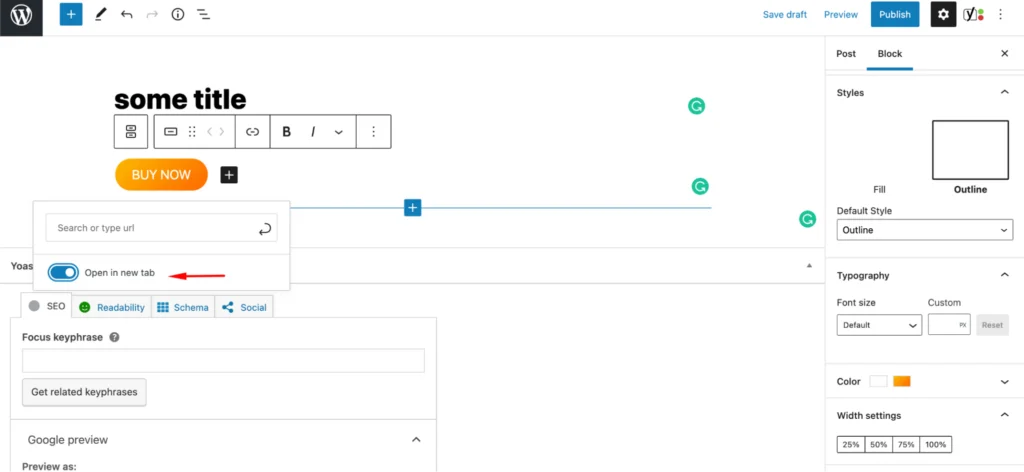
Task: Open the block inserter plus button
Action: (x=71, y=15)
